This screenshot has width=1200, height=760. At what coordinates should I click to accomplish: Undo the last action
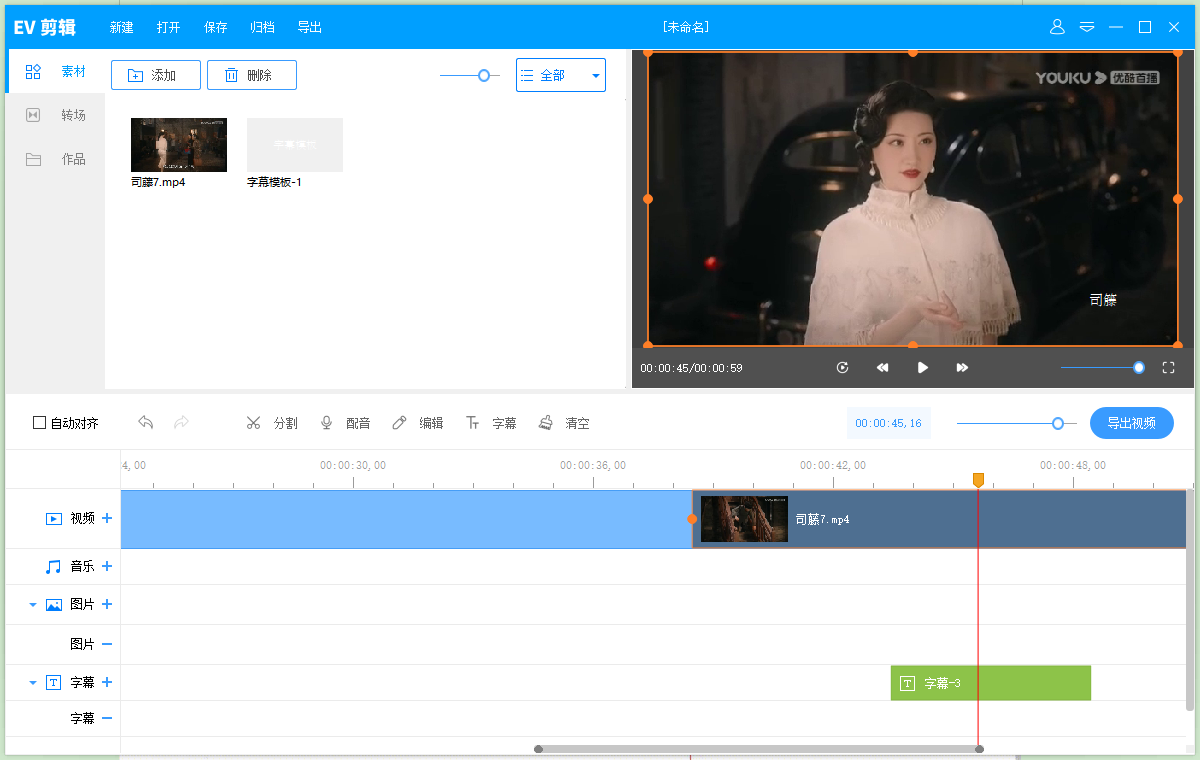pyautogui.click(x=146, y=423)
